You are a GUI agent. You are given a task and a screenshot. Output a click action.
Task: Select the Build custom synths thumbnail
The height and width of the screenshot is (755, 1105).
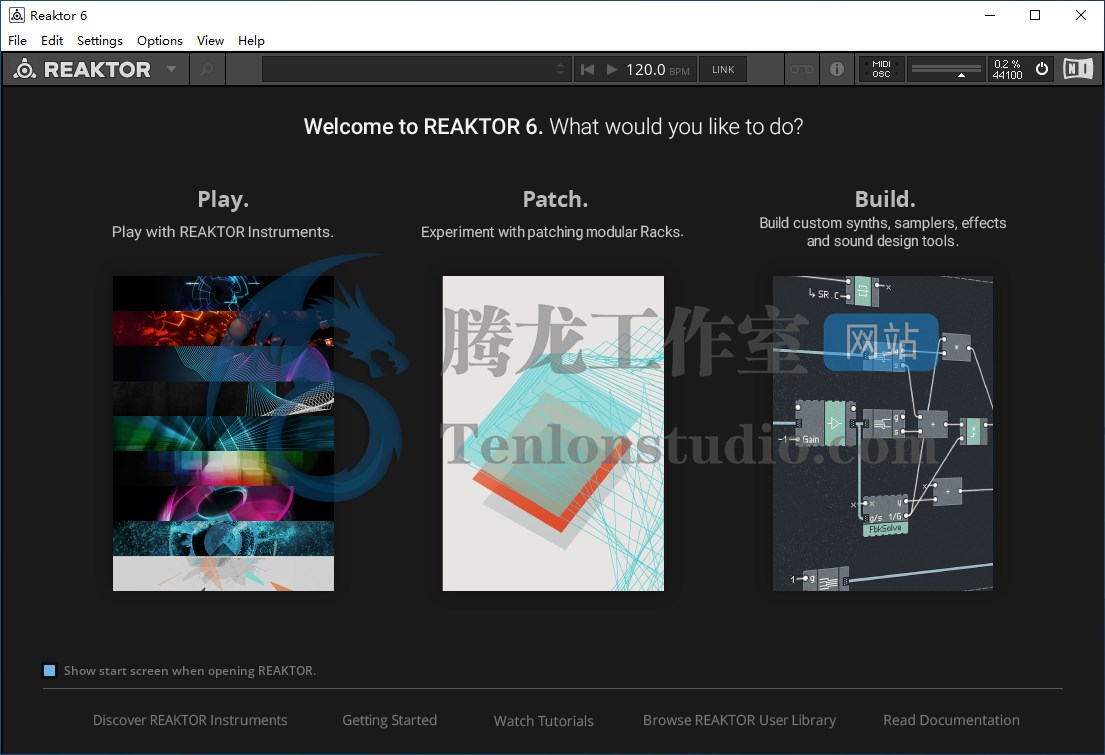[883, 433]
